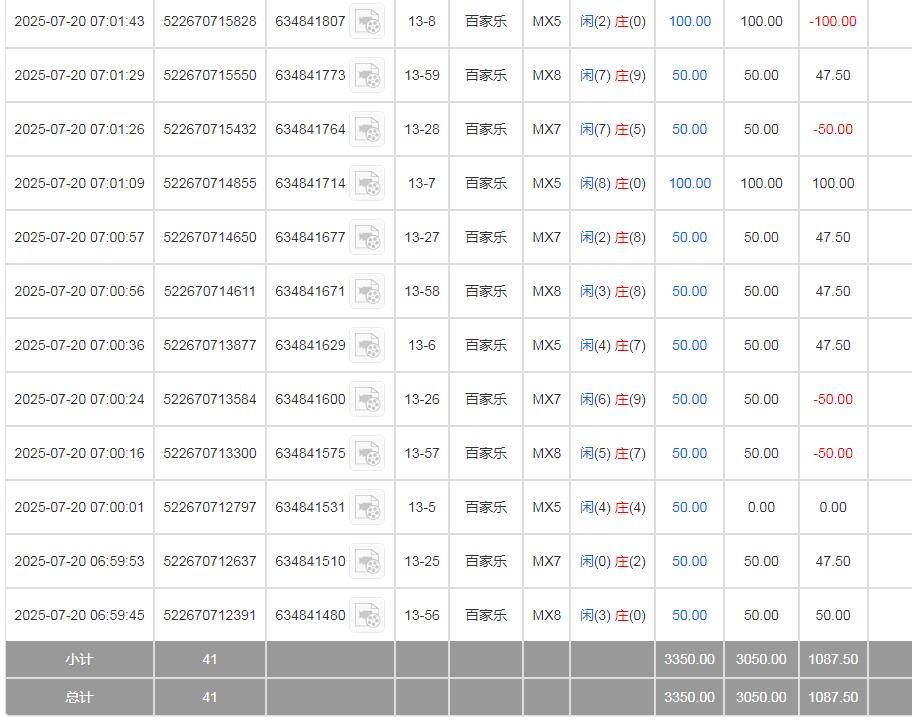The image size is (912, 727).
Task: Open replay icon beside round 634841480
Action: (x=367, y=615)
